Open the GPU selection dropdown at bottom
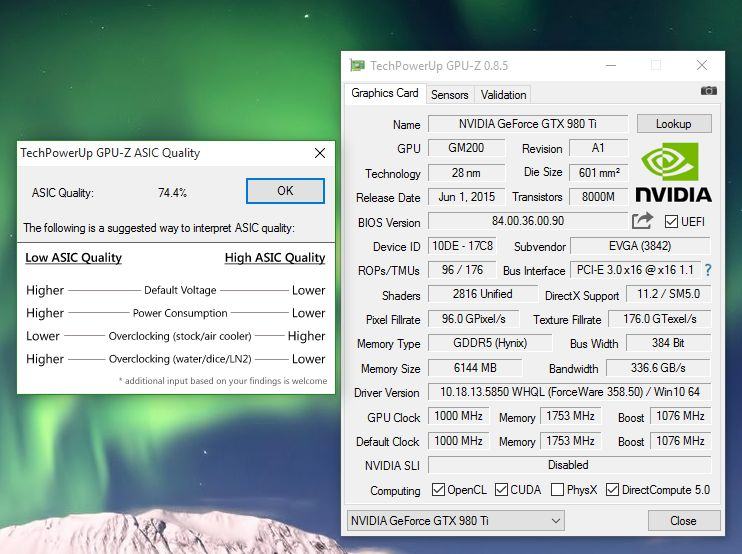 pos(456,520)
